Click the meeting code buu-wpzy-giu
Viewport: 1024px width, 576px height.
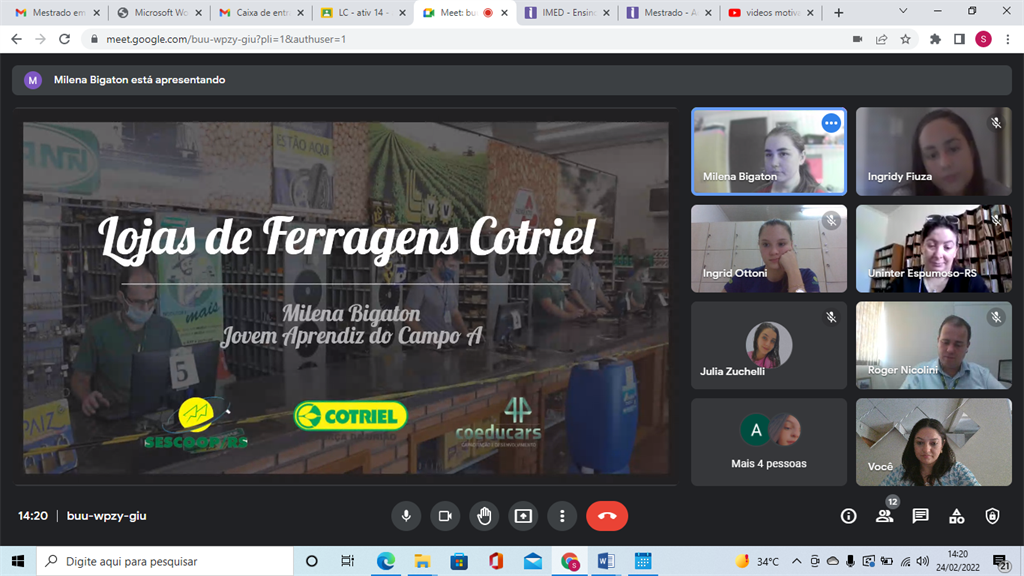click(x=106, y=516)
